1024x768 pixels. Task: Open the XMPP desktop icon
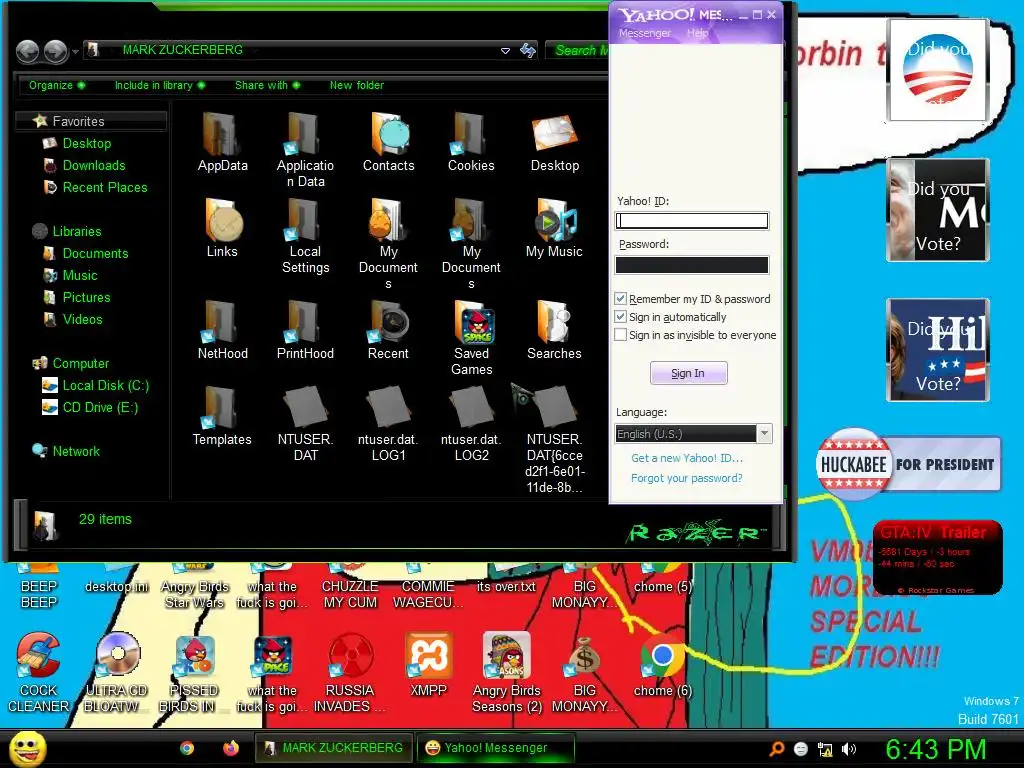click(x=428, y=665)
